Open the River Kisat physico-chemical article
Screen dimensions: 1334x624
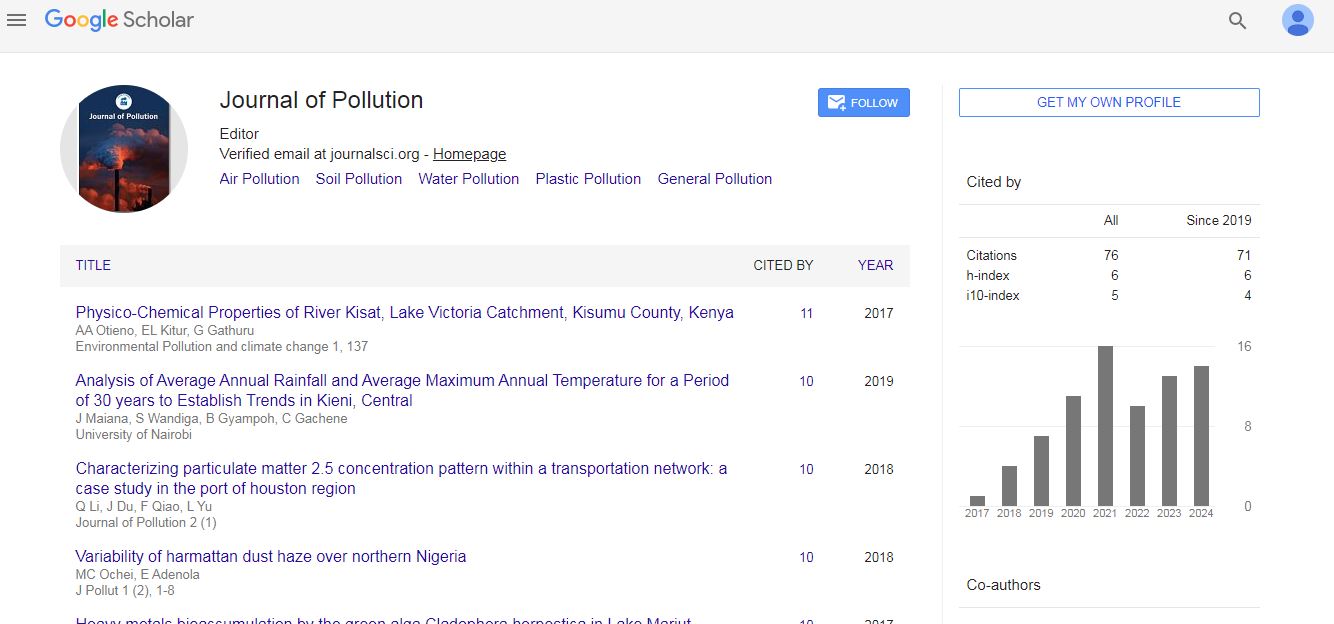[x=404, y=313]
